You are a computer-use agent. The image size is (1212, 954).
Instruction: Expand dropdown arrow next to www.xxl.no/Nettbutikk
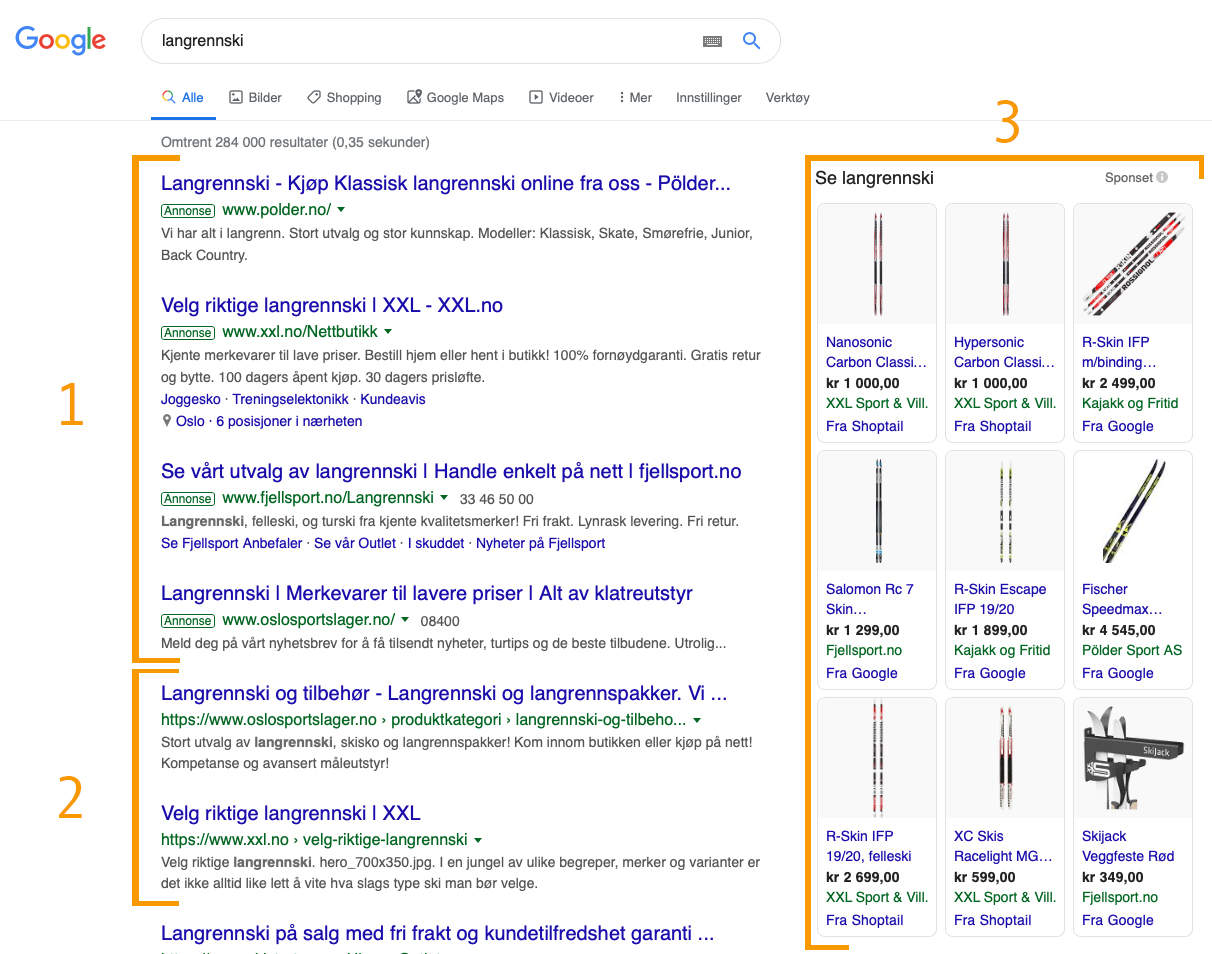coord(388,331)
